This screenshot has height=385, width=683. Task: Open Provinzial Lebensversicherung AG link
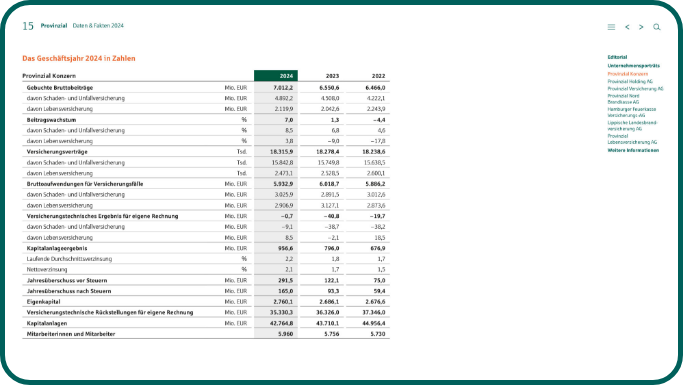point(632,139)
